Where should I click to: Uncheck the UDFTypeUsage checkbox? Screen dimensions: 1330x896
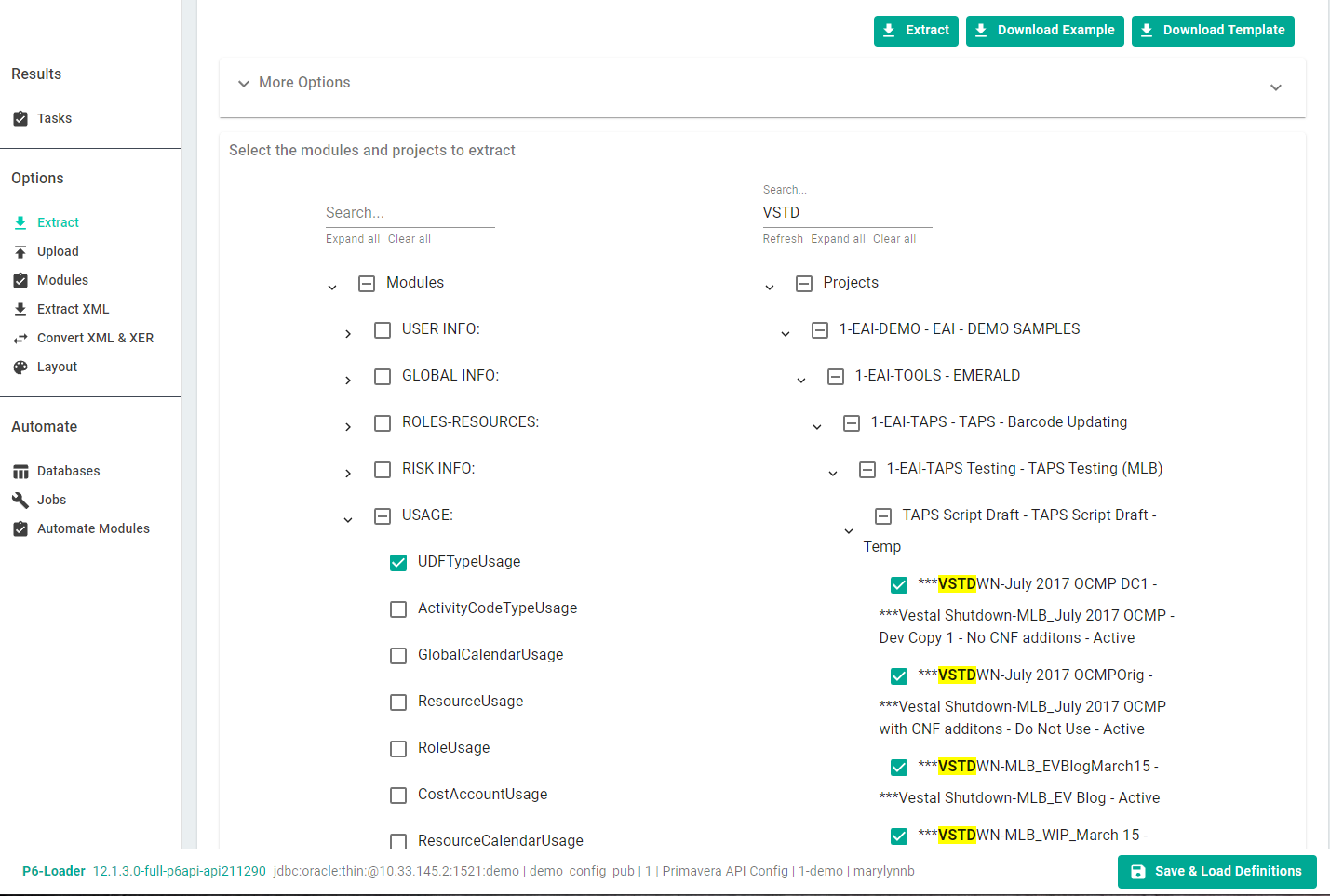398,563
